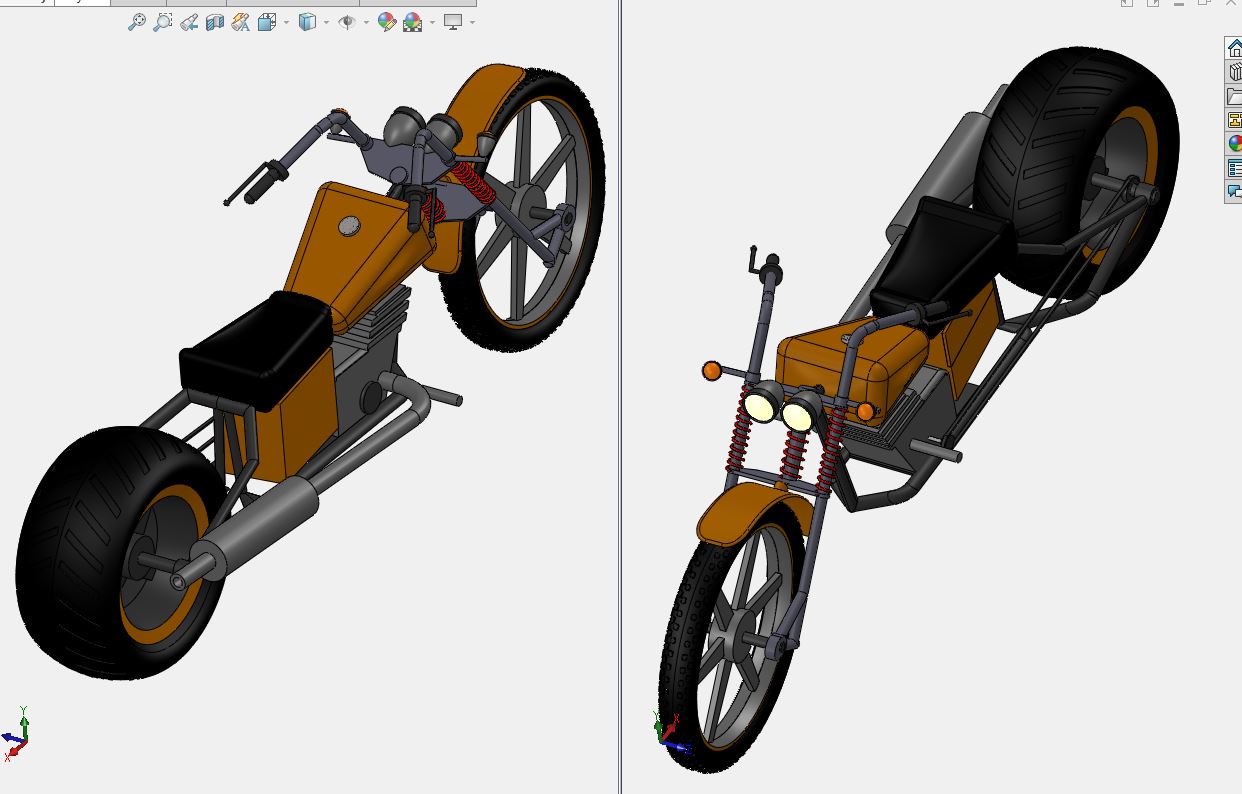This screenshot has height=794, width=1242.
Task: Toggle the Section View tool
Action: click(215, 22)
